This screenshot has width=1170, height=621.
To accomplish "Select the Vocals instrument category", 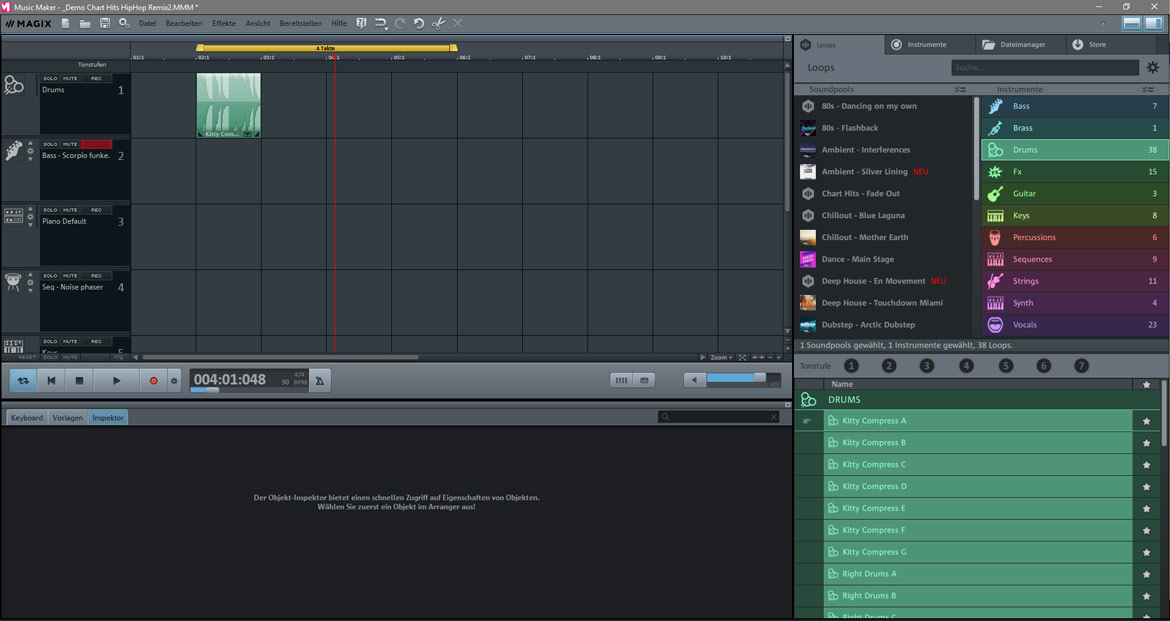I will coord(1074,325).
